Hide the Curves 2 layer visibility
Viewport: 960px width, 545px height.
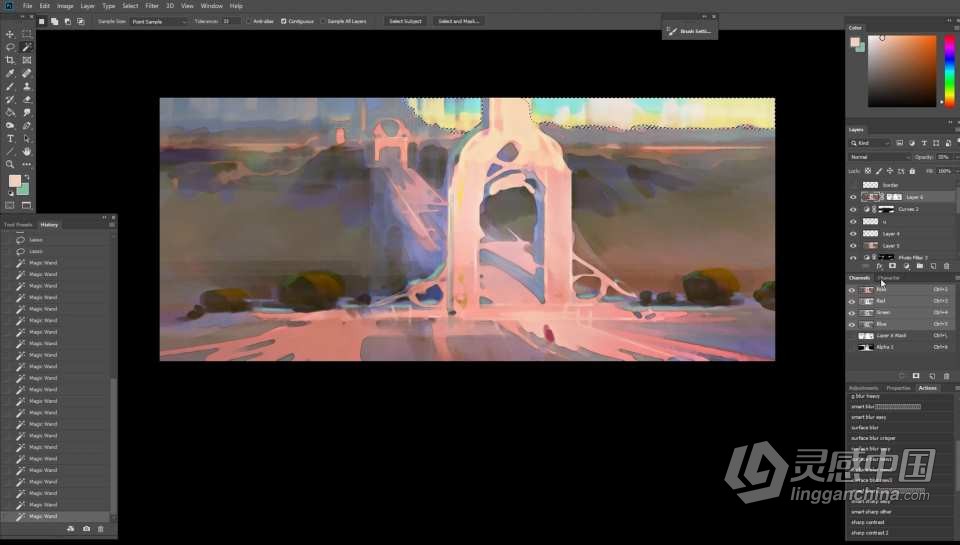click(853, 209)
